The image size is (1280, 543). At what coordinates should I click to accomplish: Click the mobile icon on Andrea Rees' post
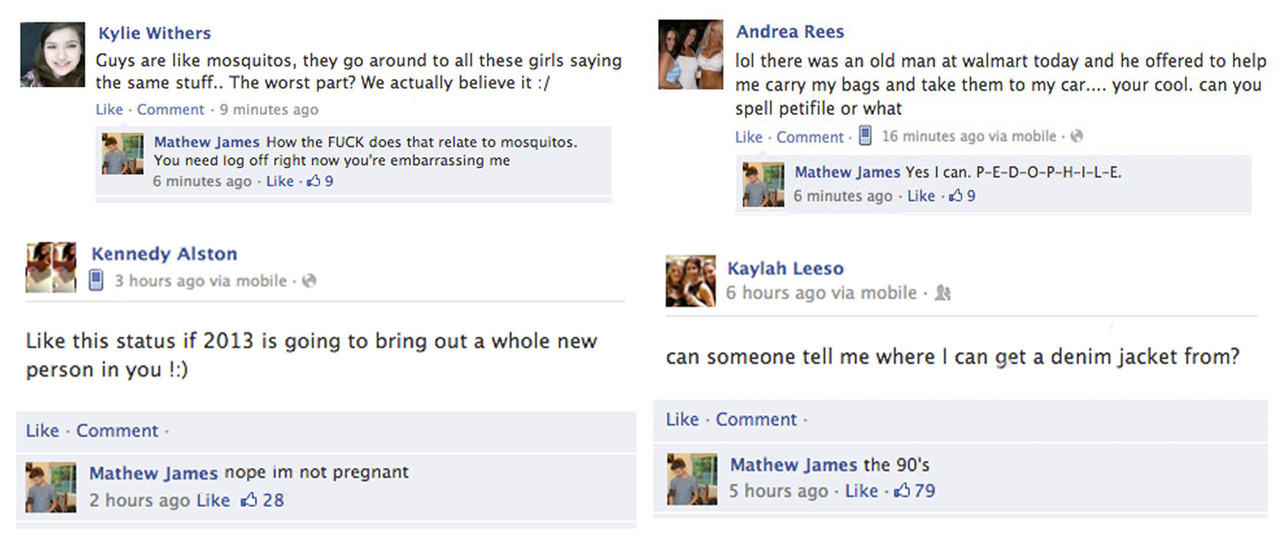coord(865,136)
